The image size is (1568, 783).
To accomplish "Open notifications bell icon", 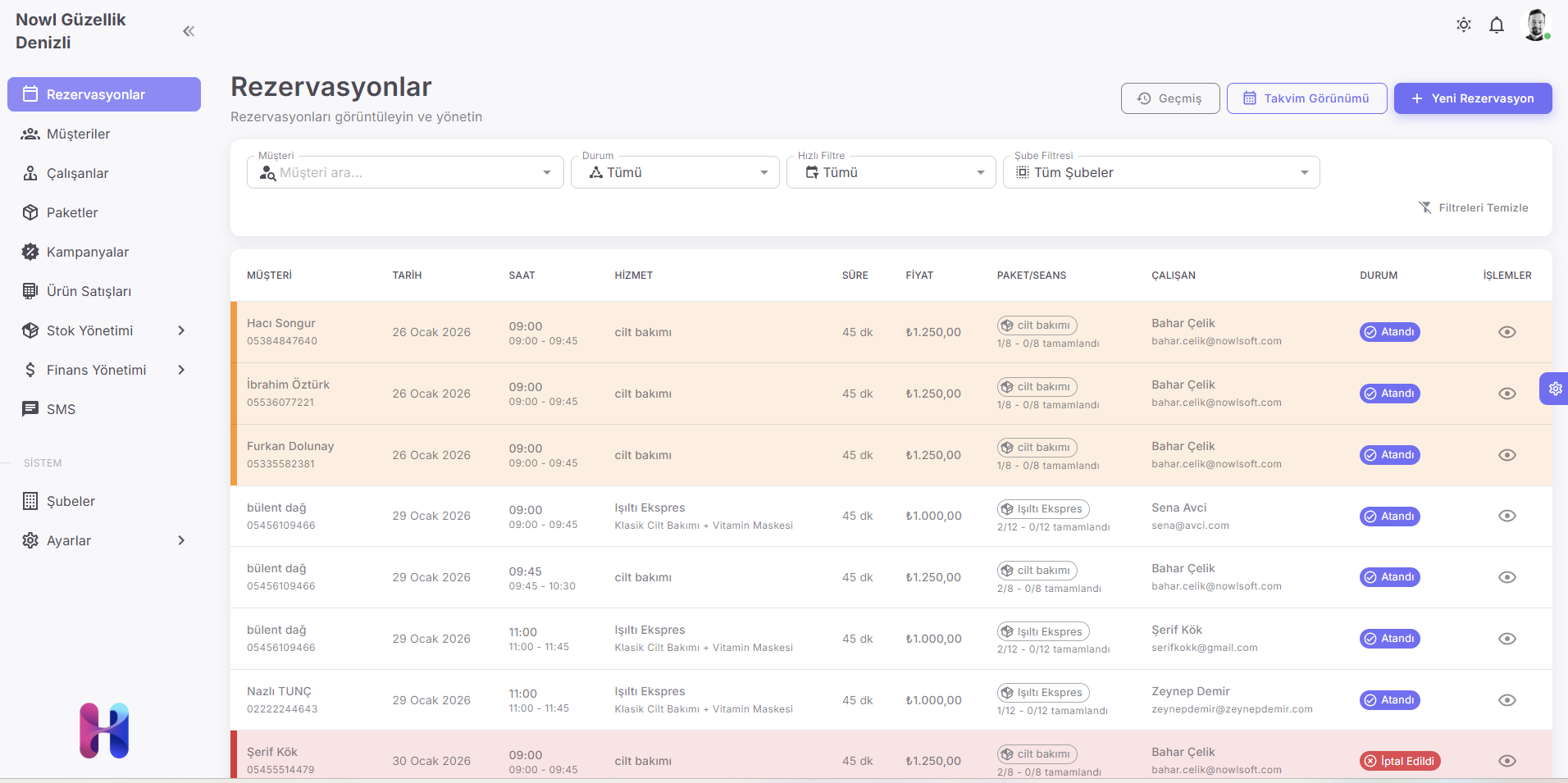I will pyautogui.click(x=1496, y=25).
